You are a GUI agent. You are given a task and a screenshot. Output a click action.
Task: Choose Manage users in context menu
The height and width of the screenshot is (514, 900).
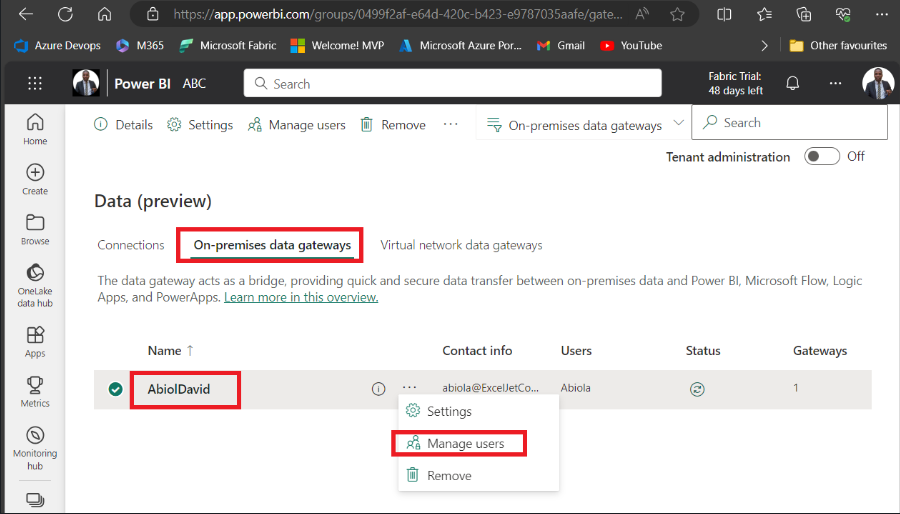coord(465,443)
